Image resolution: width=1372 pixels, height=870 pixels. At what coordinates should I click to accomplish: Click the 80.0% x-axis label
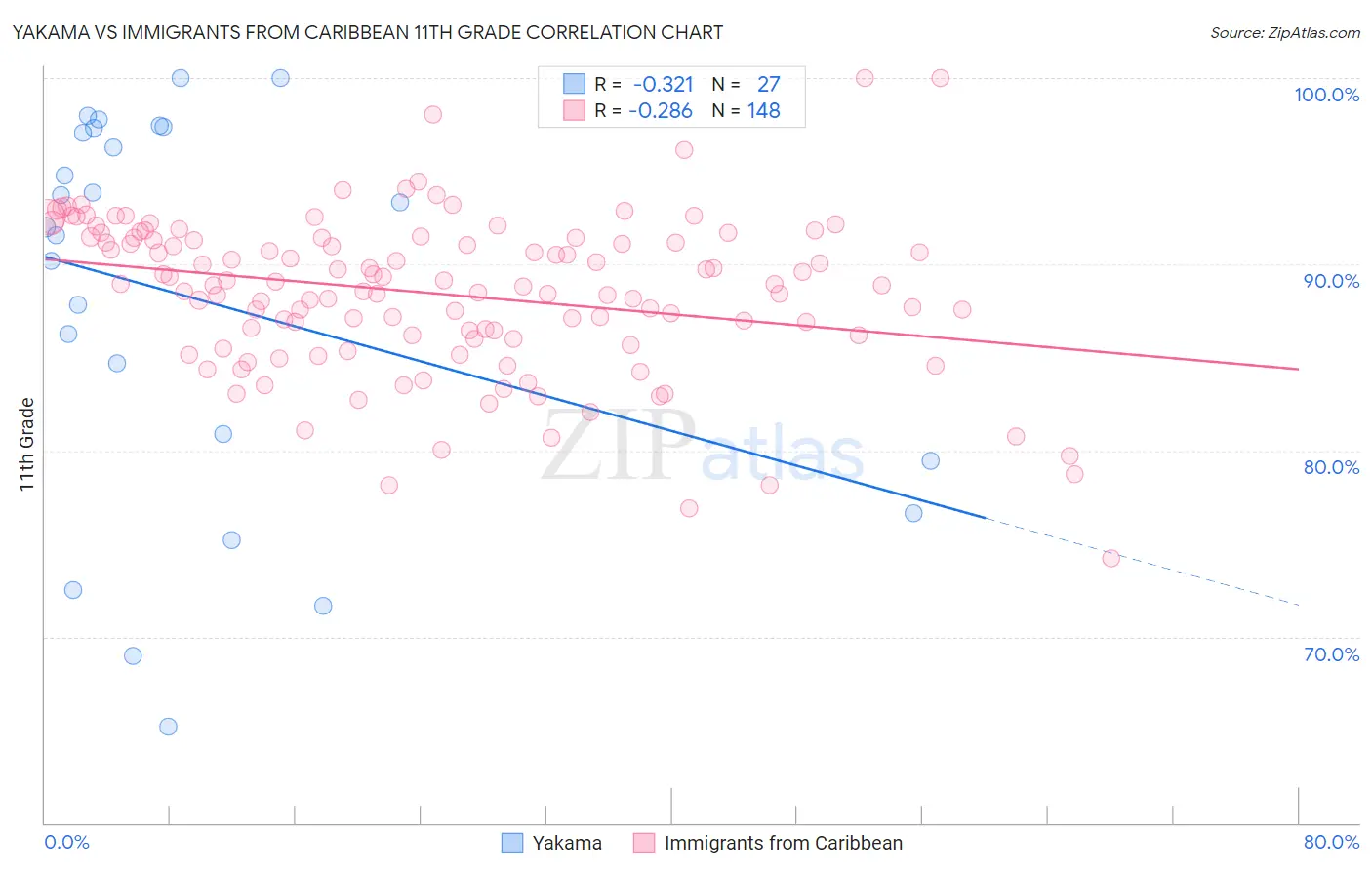point(1331,842)
